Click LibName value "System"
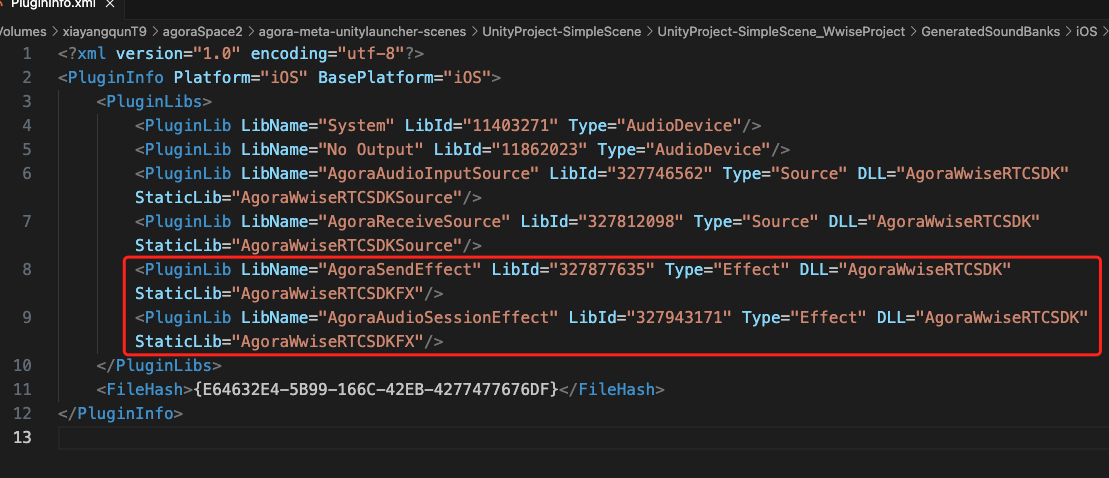1109x478 pixels. pos(356,126)
